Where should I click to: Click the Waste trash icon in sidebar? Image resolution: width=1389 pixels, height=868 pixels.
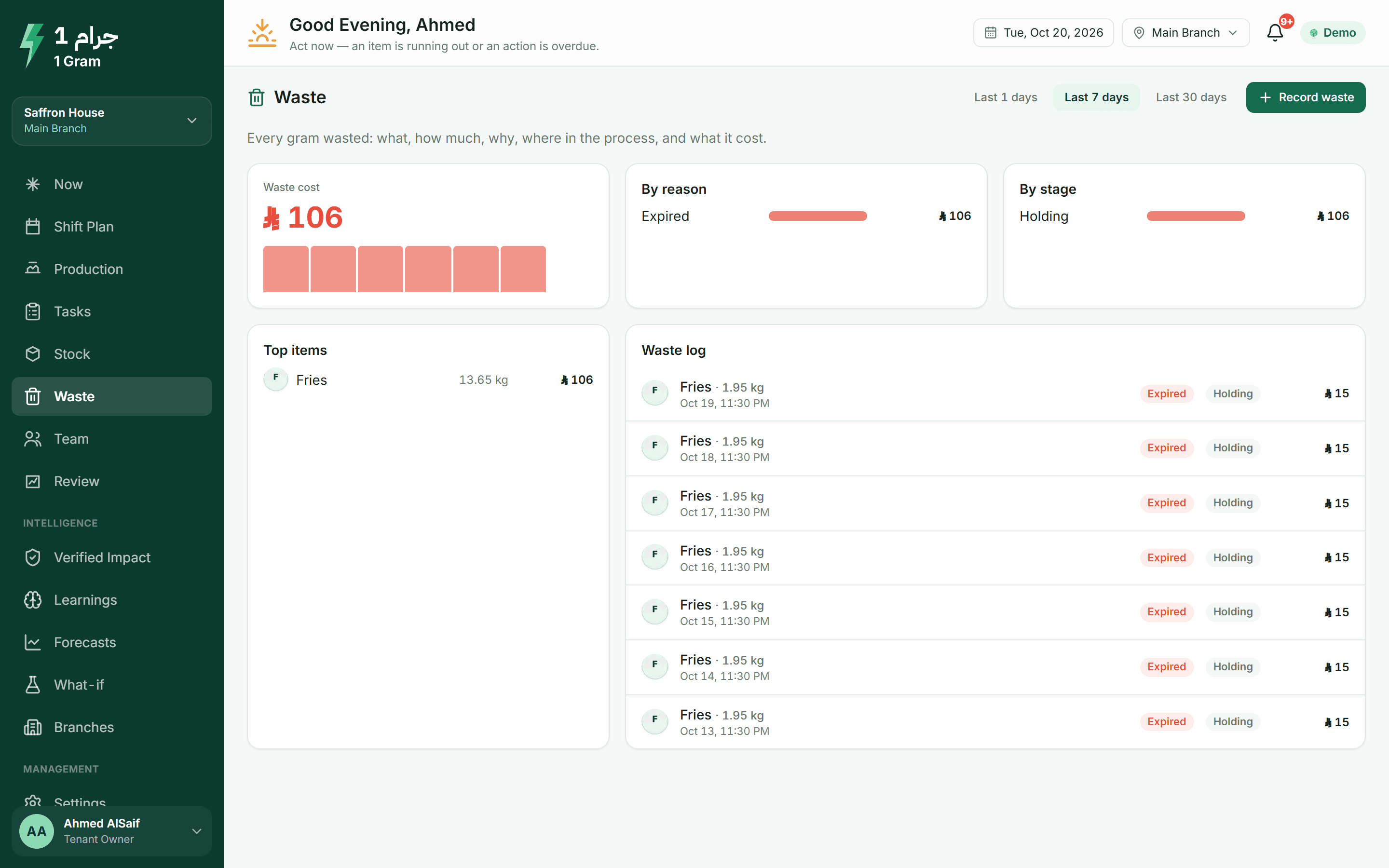pyautogui.click(x=33, y=396)
